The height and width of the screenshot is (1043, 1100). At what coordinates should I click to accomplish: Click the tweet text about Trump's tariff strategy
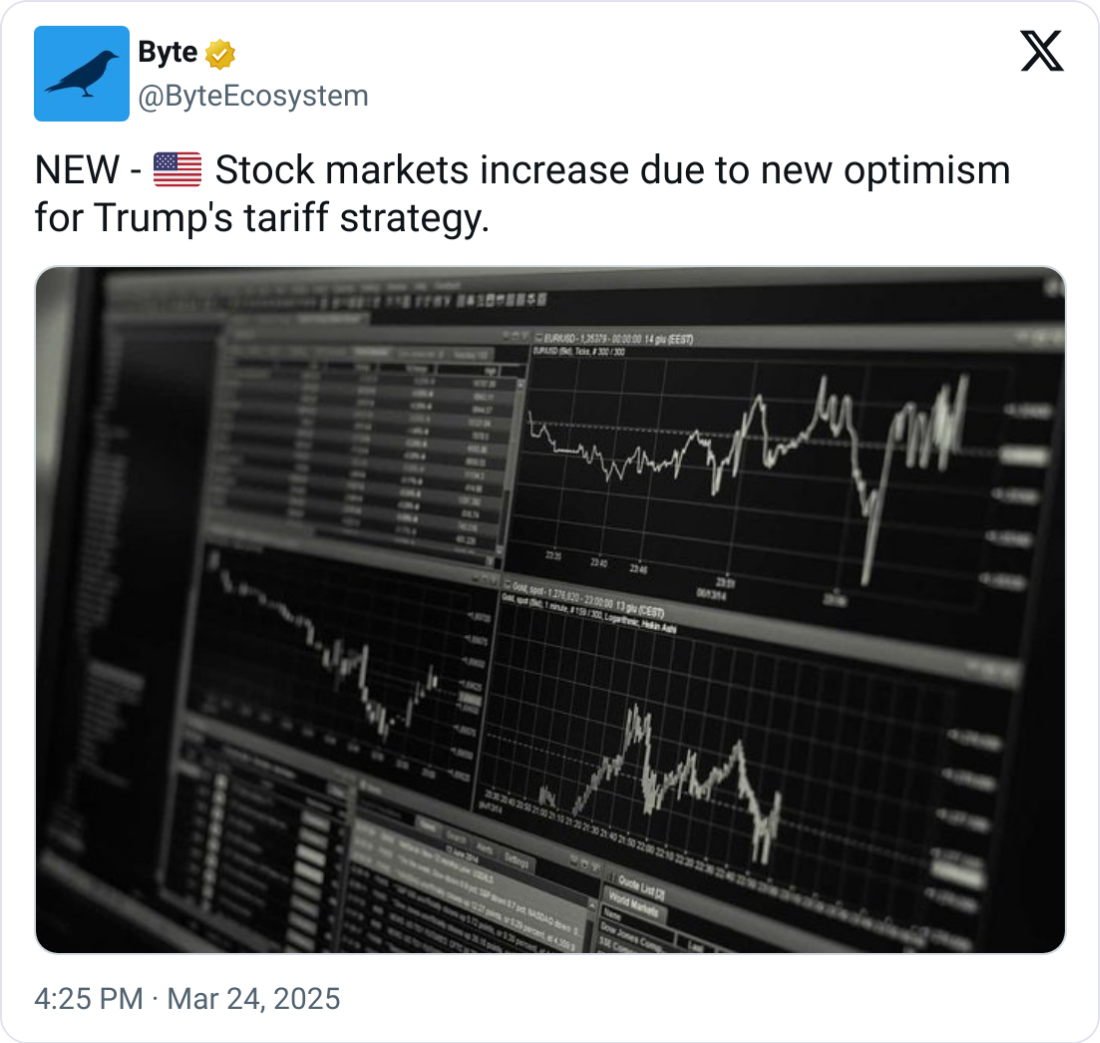click(x=522, y=194)
